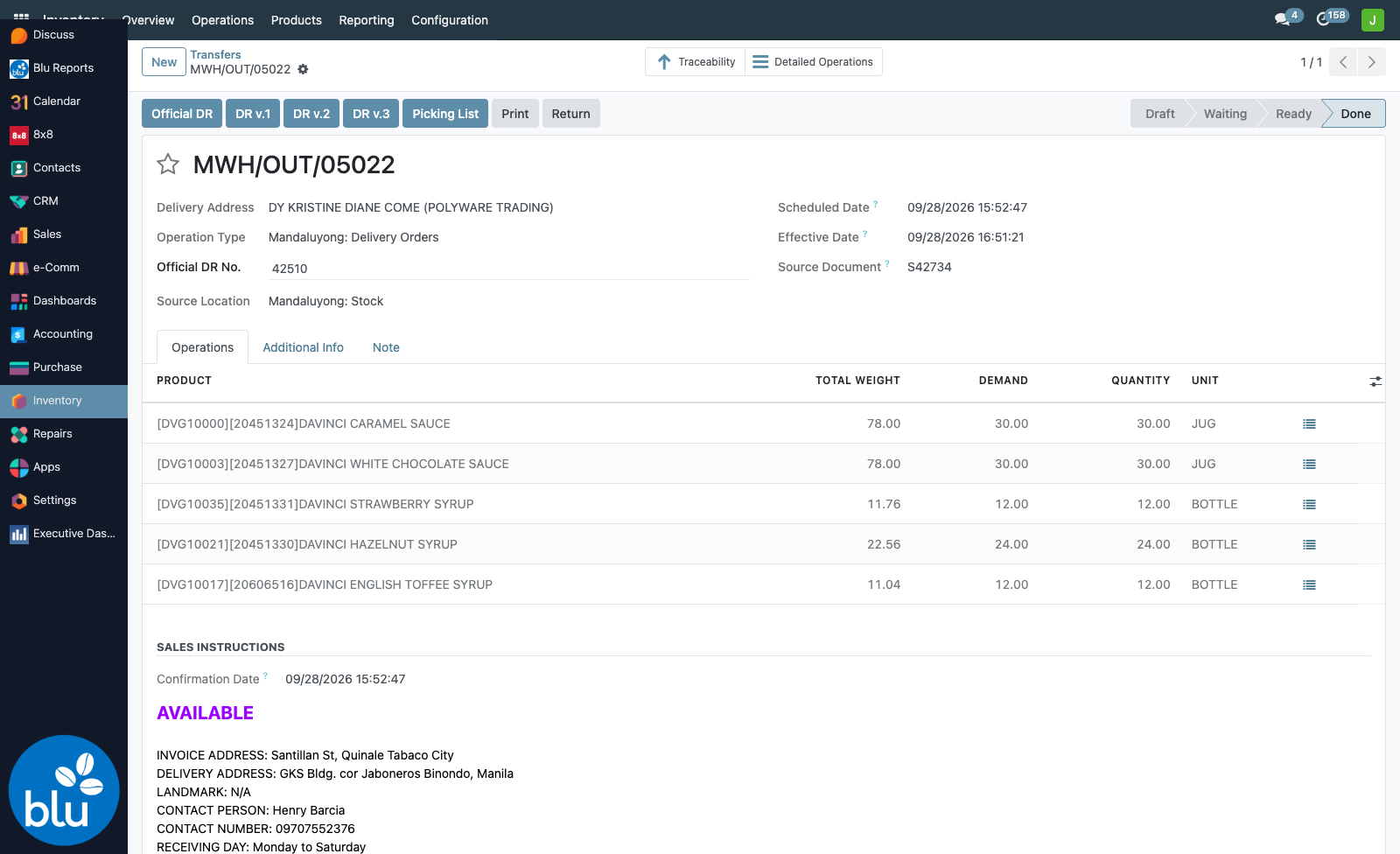
Task: Open details for DAVINCI HAZELNUT SYRUP row
Action: tap(1309, 544)
